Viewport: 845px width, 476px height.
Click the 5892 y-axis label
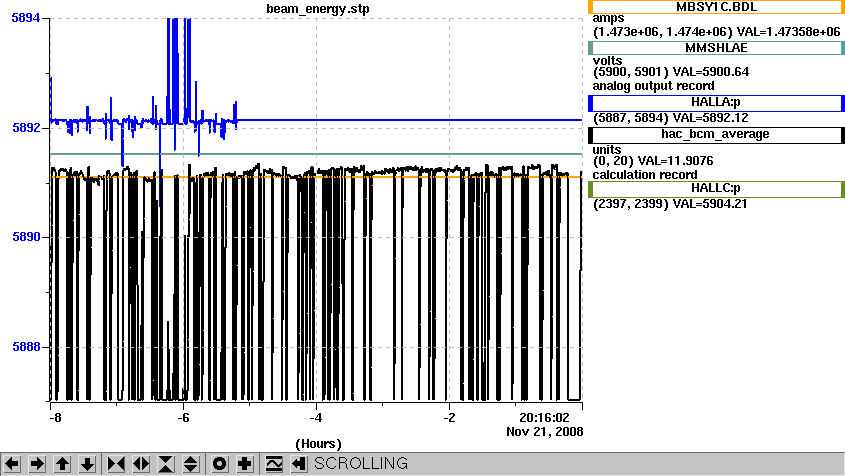26,128
